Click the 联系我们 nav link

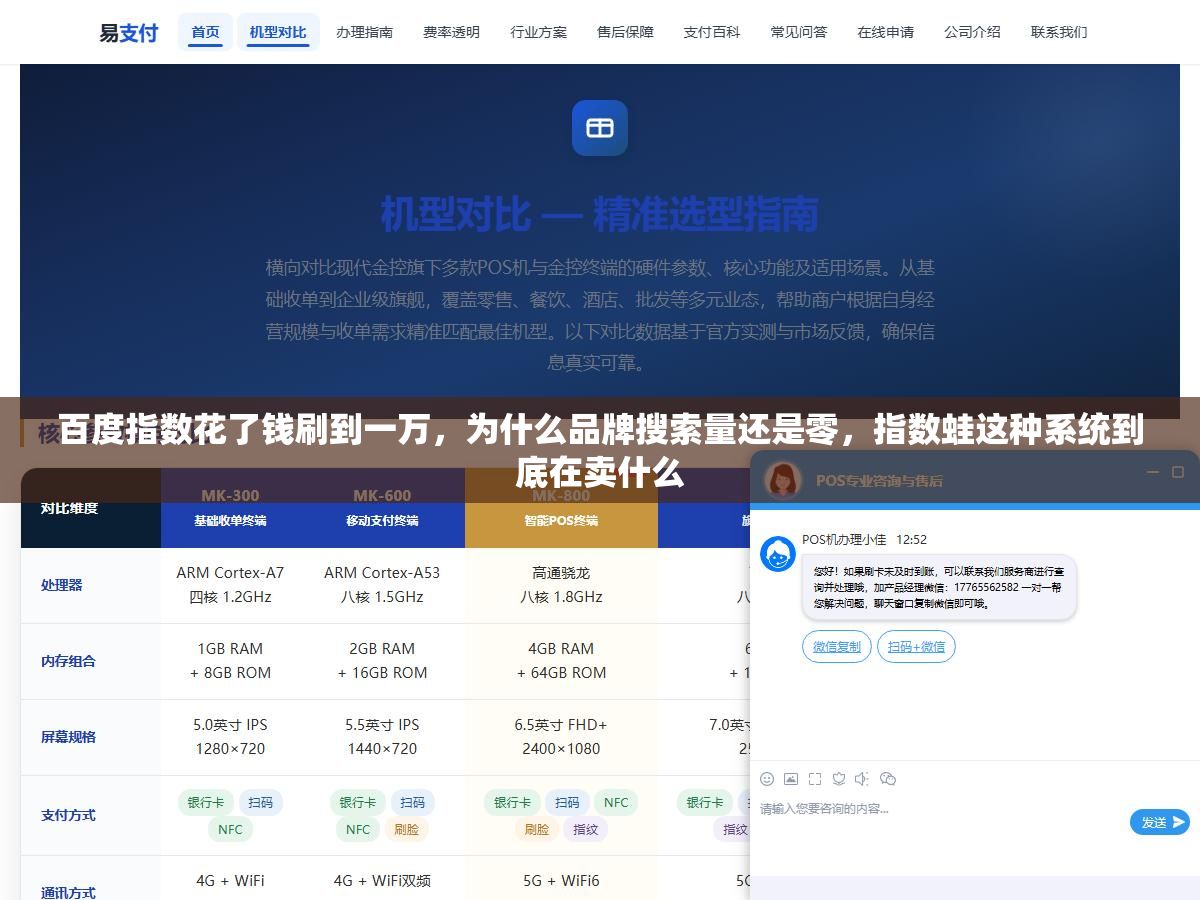(1059, 32)
